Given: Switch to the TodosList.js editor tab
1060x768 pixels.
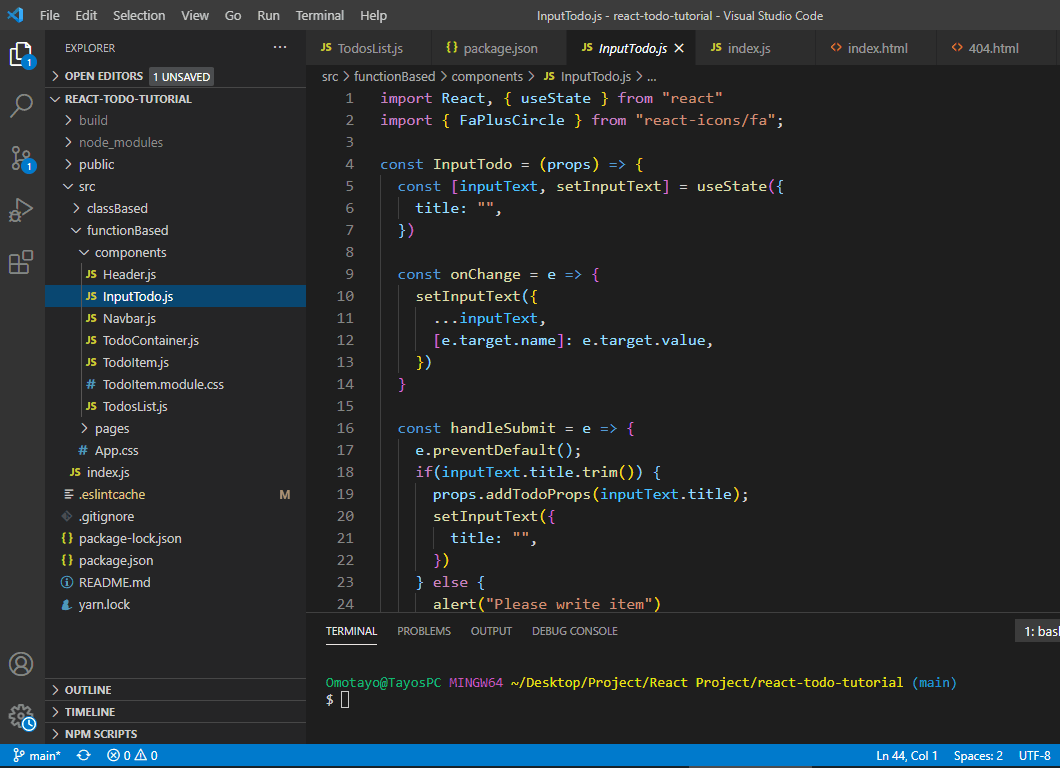Looking at the screenshot, I should tap(368, 48).
